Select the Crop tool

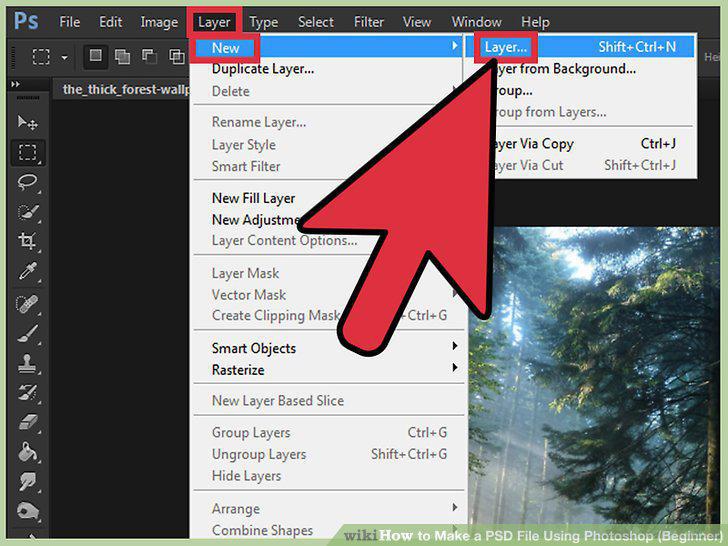[x=27, y=241]
